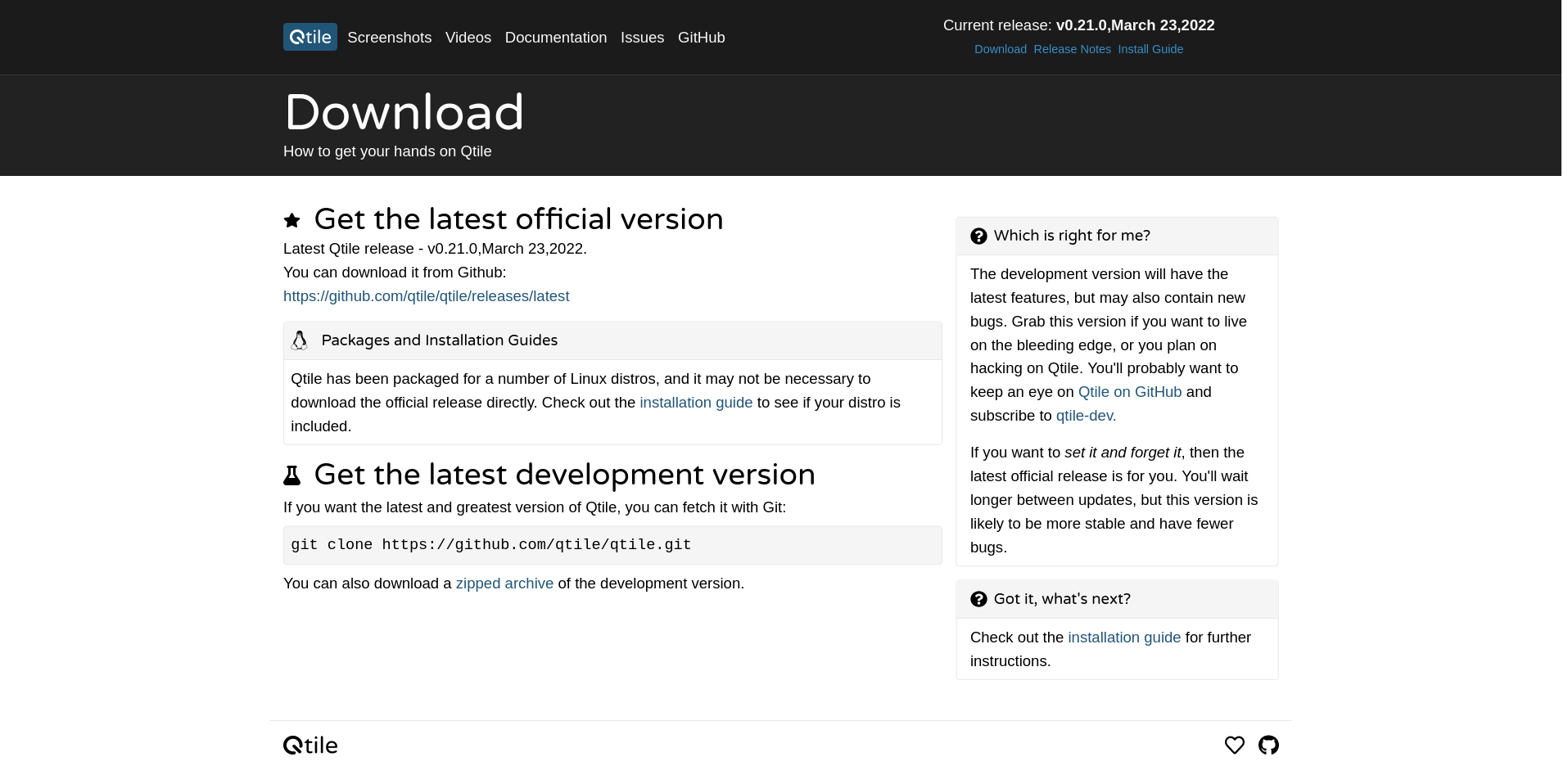Viewport: 1568px width, 784px height.
Task: Follow the github.com qtile releases latest link
Action: tap(426, 296)
